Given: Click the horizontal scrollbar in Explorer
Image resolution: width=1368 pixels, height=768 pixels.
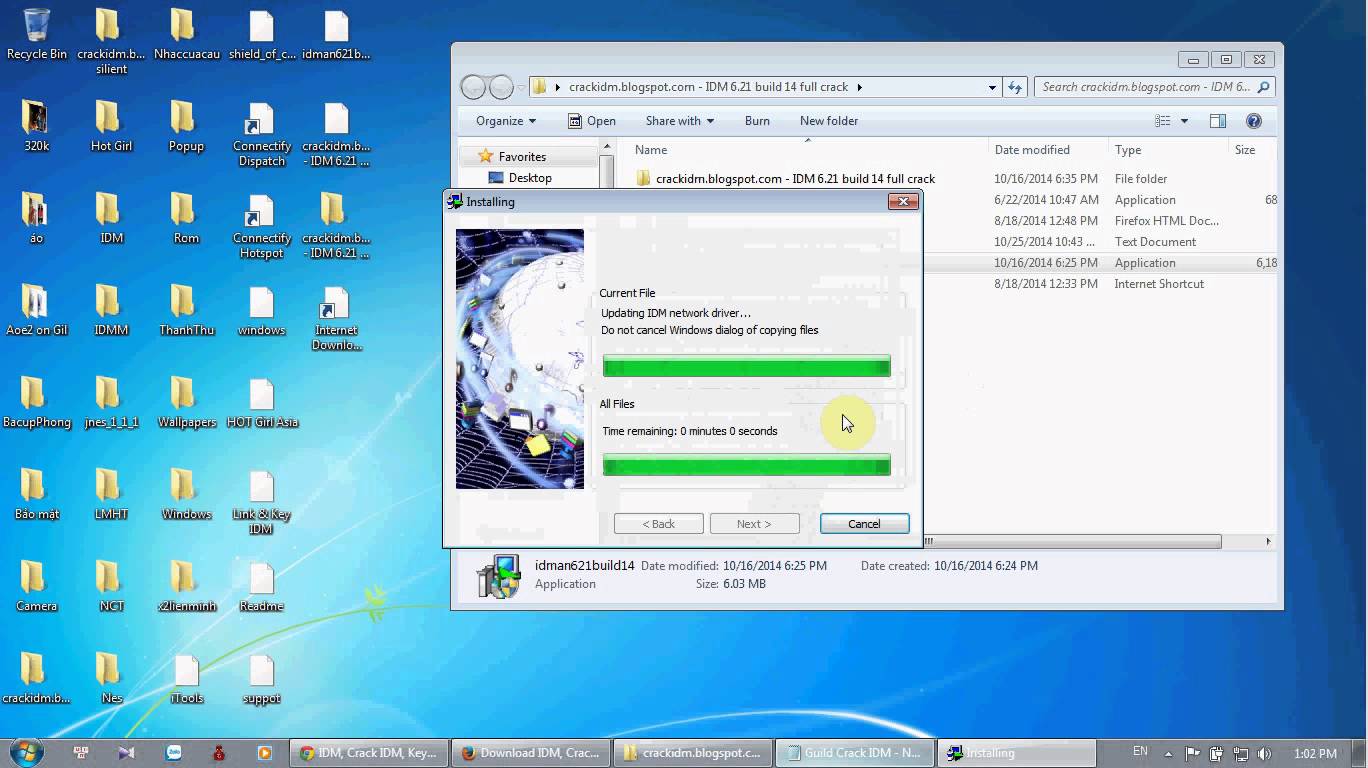Looking at the screenshot, I should 1072,541.
